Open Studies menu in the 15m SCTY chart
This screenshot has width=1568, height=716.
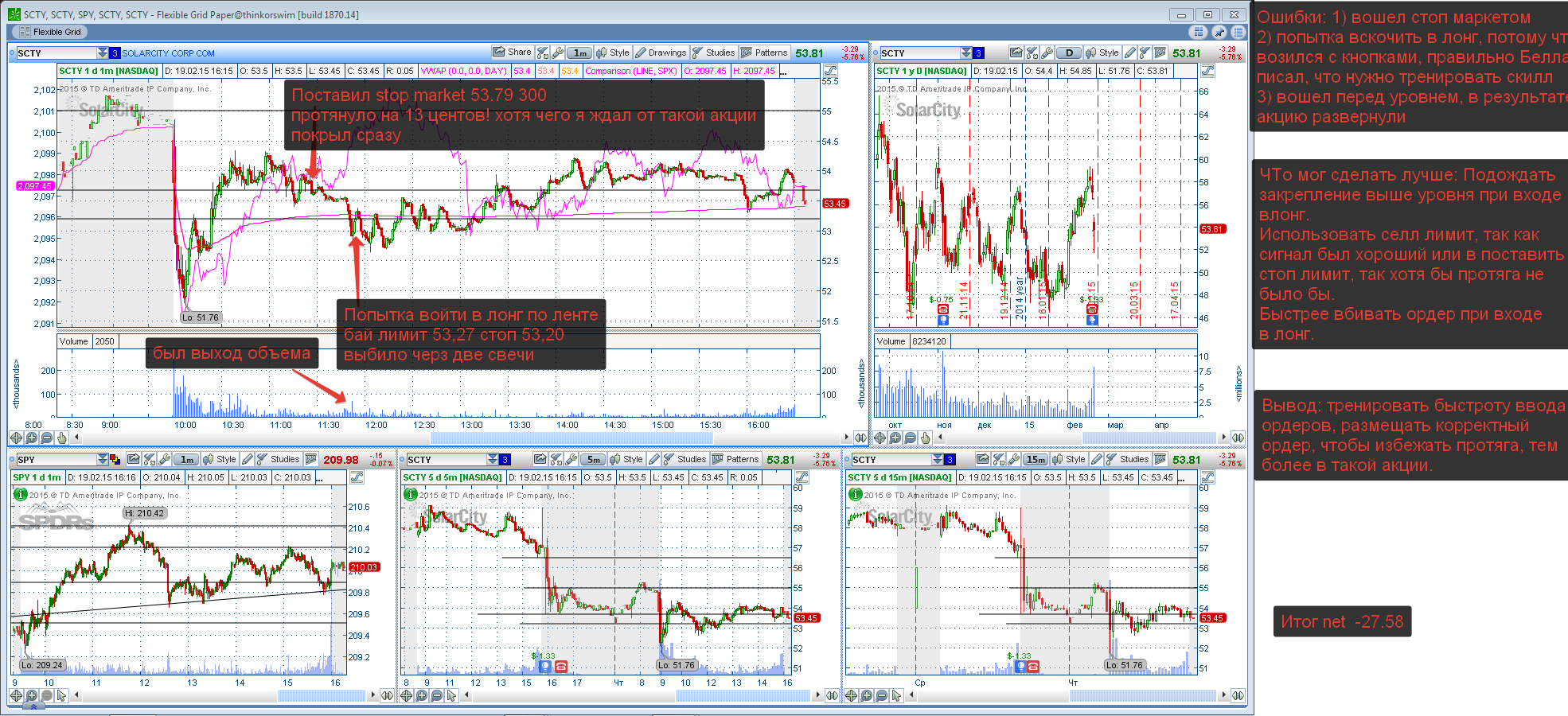pos(1127,459)
